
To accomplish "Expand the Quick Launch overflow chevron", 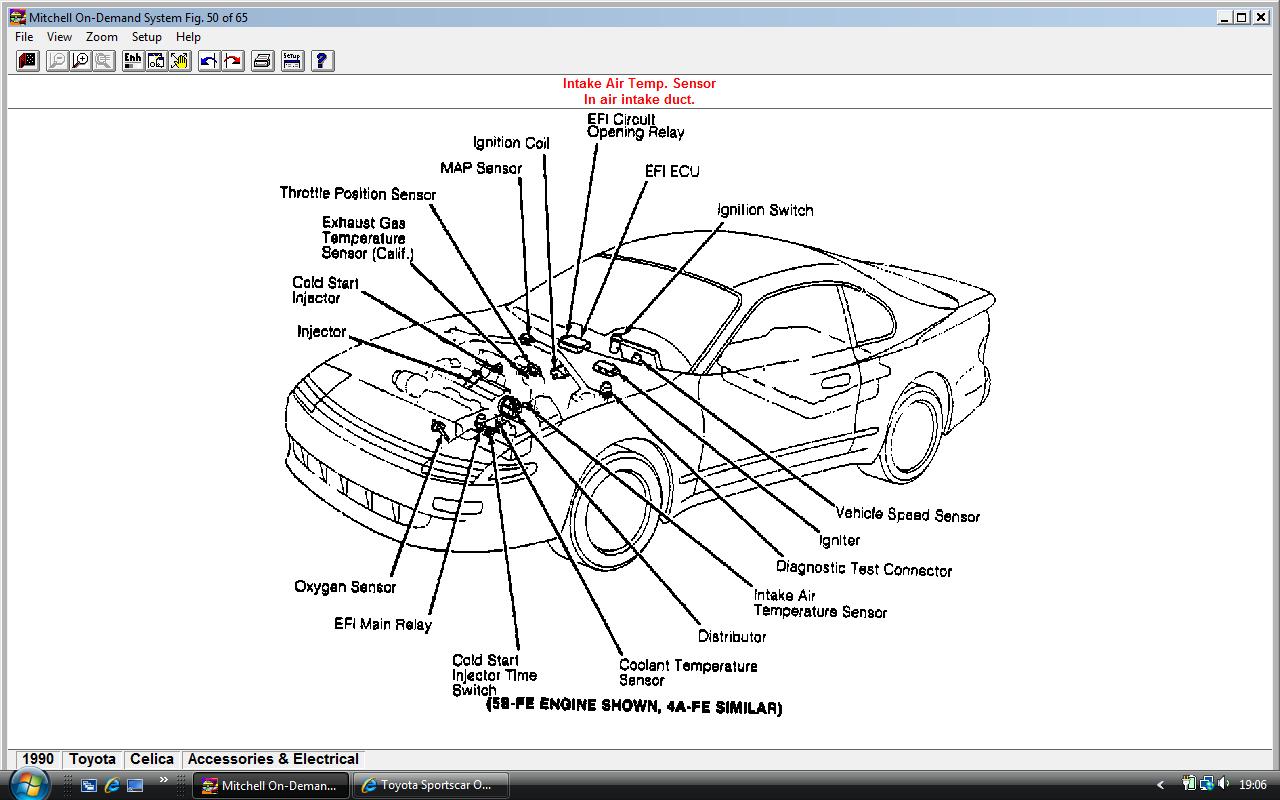I will point(162,780).
